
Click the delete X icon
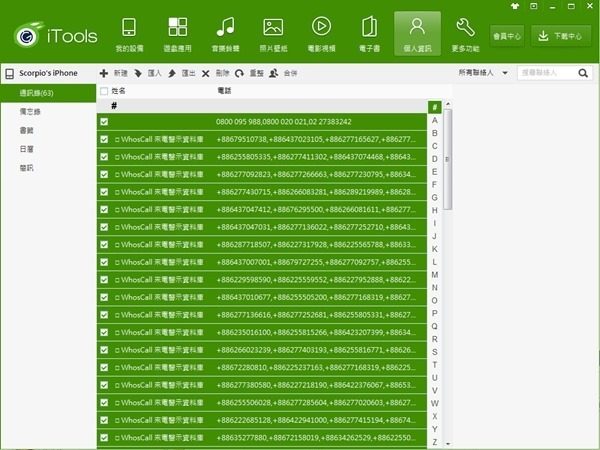point(205,73)
